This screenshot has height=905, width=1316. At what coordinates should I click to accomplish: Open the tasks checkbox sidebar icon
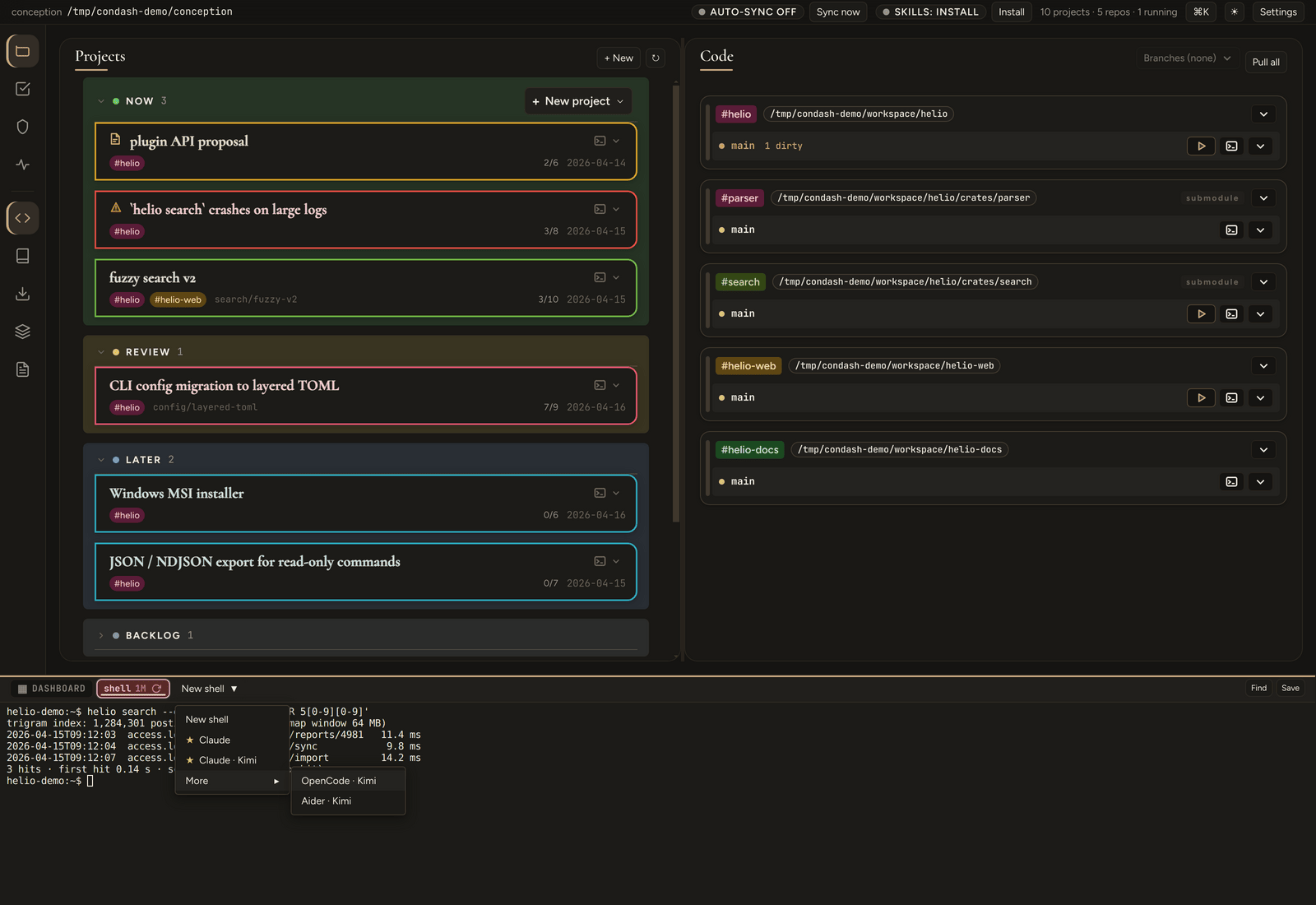(23, 89)
